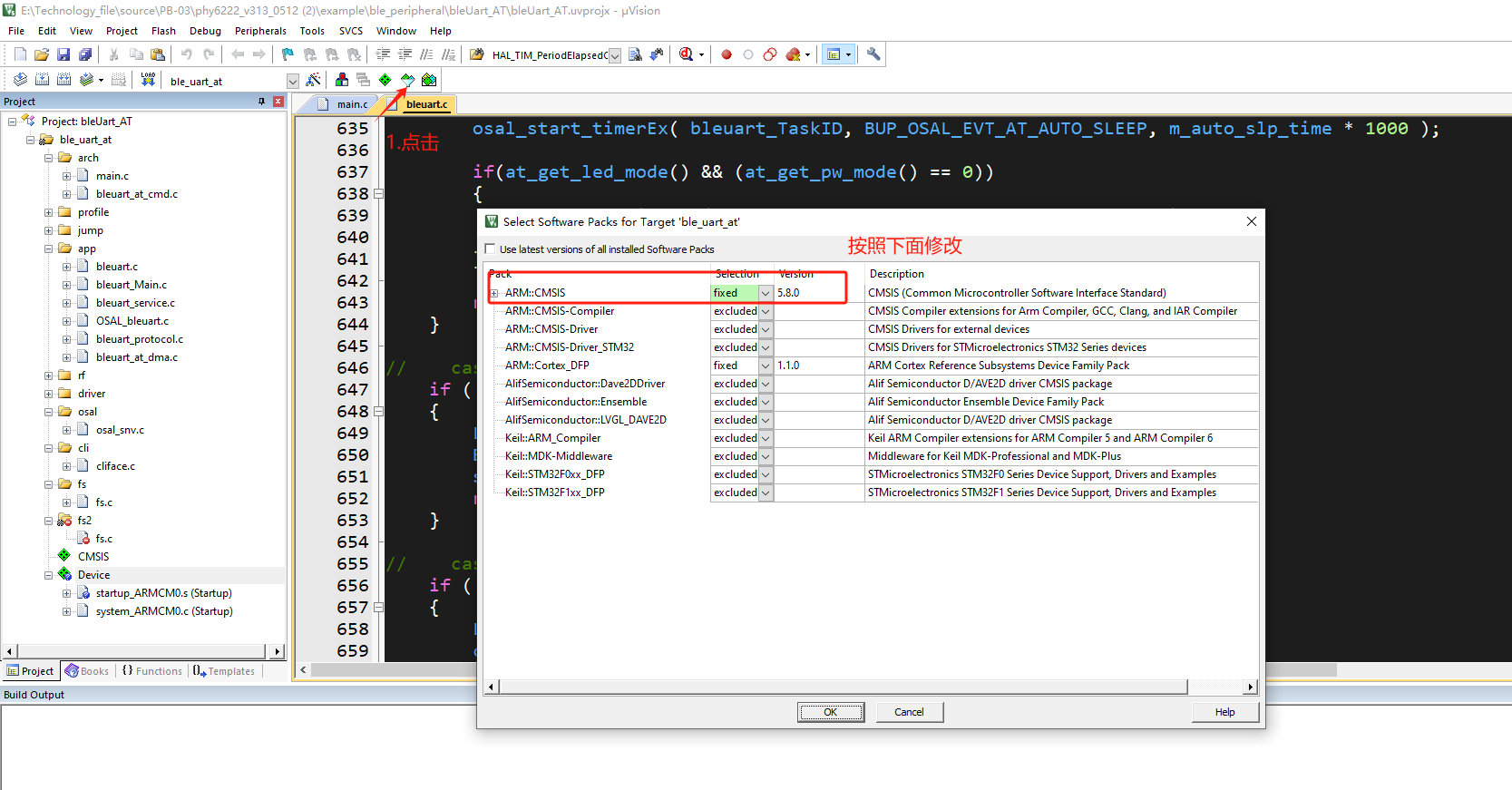Toggle window layout toolbar icon

pos(834,54)
